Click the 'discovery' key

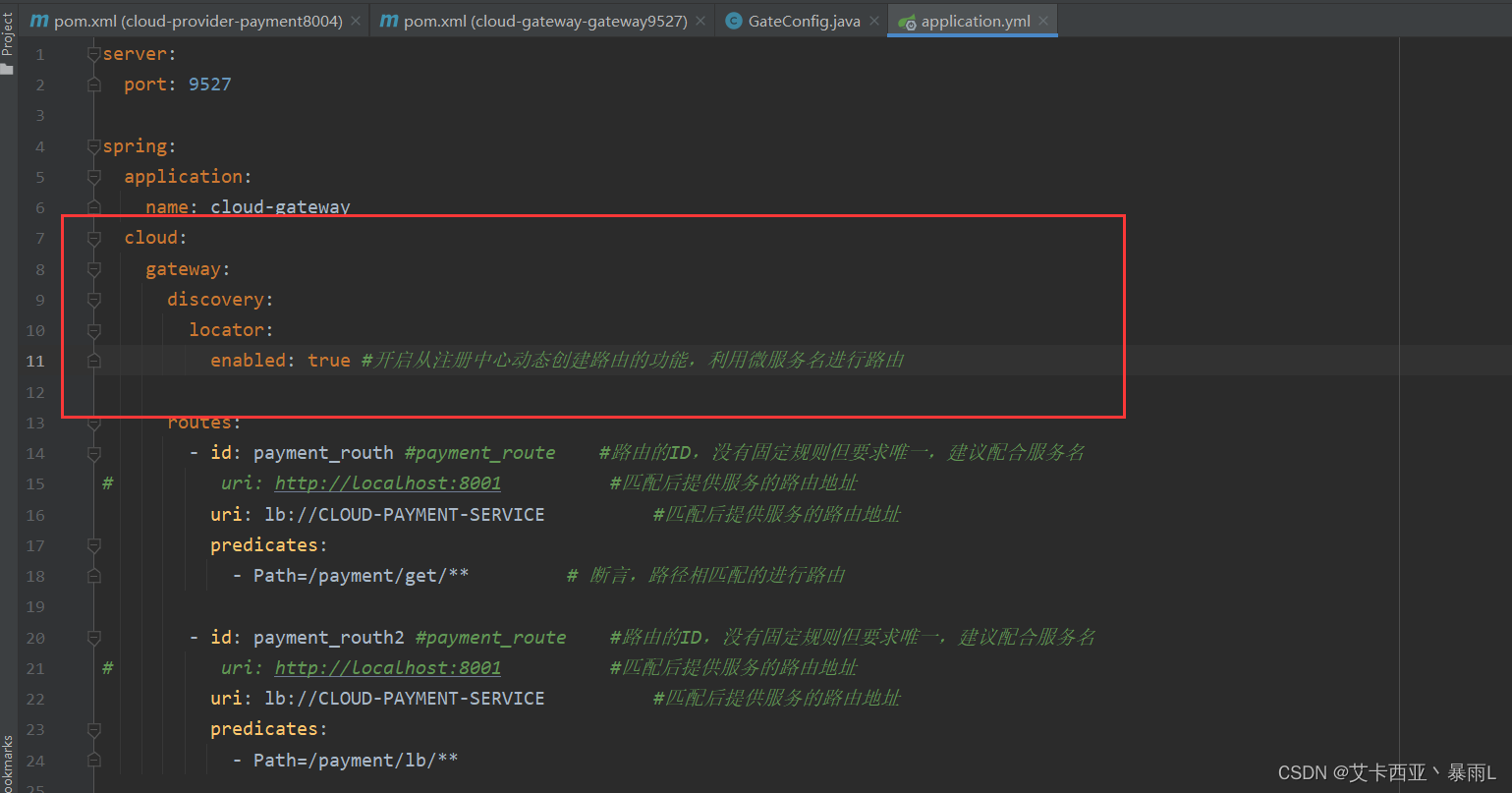coord(215,300)
